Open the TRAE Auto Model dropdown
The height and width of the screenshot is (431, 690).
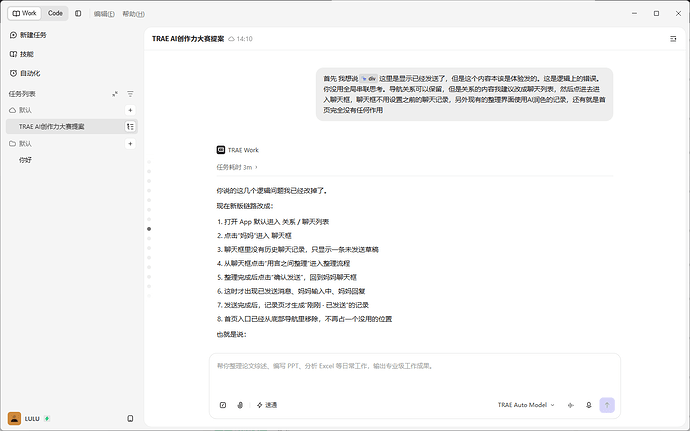(x=526, y=405)
